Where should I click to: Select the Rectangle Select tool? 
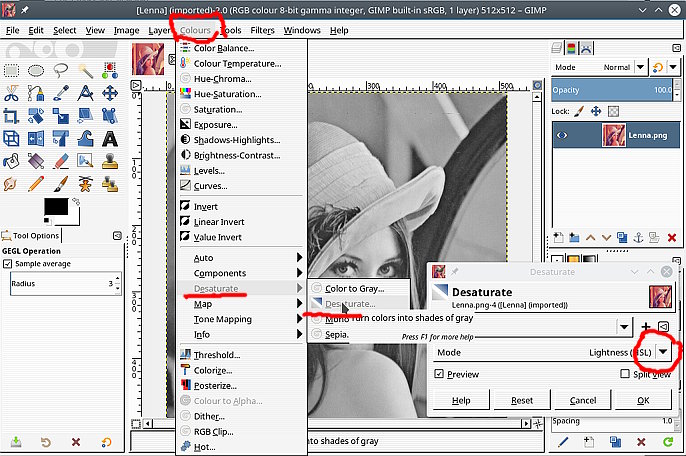11,70
